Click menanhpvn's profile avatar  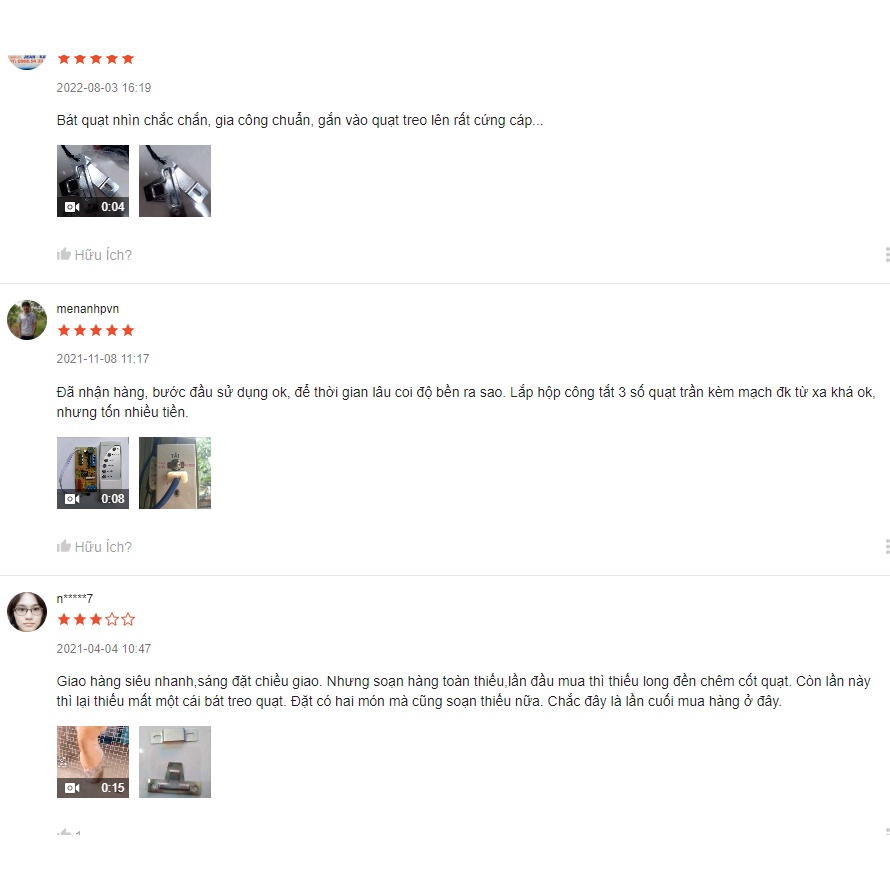[27, 320]
